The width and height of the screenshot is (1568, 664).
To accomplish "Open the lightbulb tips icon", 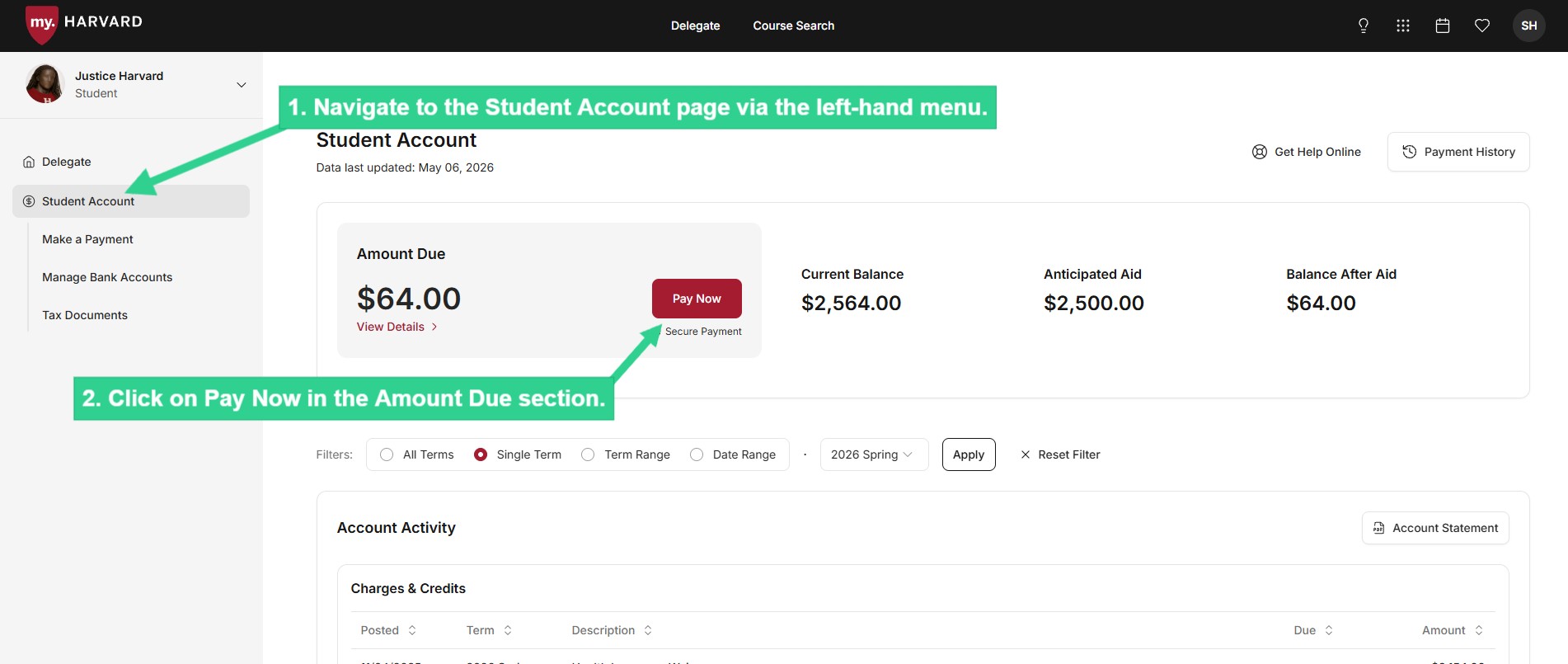I will pyautogui.click(x=1364, y=26).
